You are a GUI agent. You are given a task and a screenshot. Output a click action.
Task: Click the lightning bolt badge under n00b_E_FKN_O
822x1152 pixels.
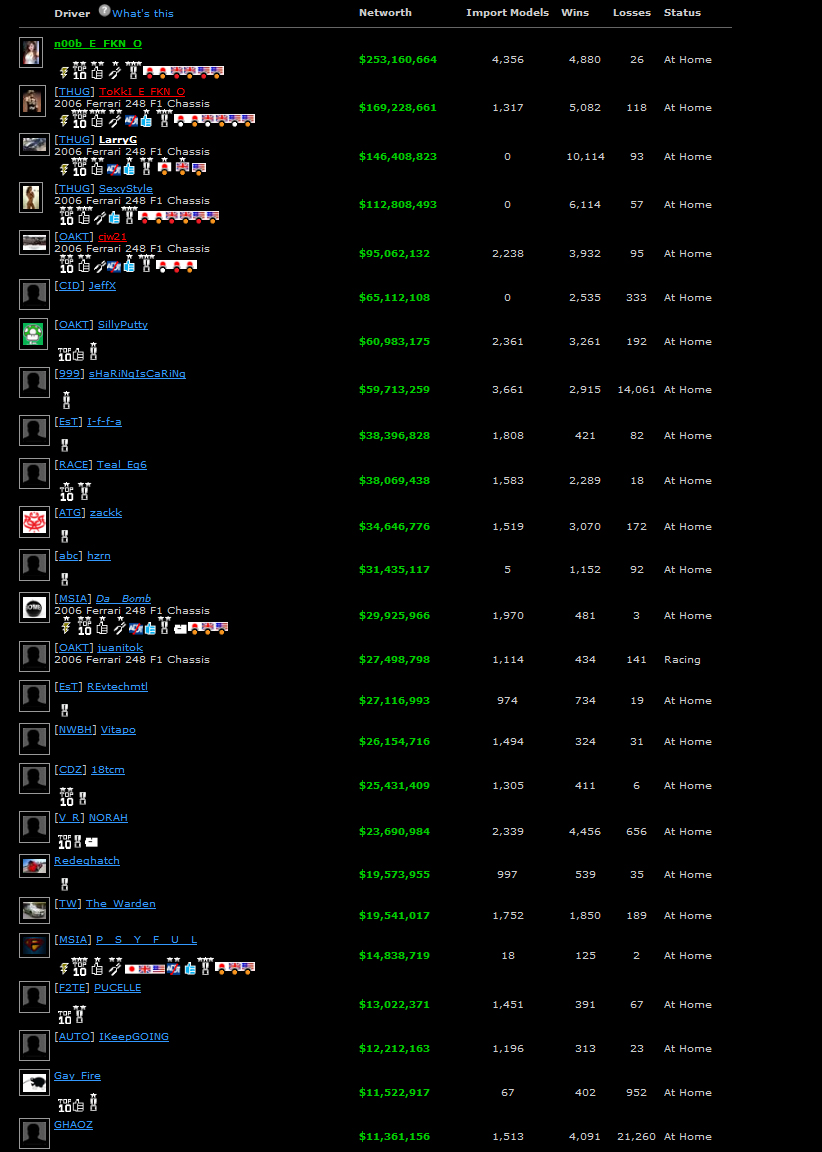64,72
